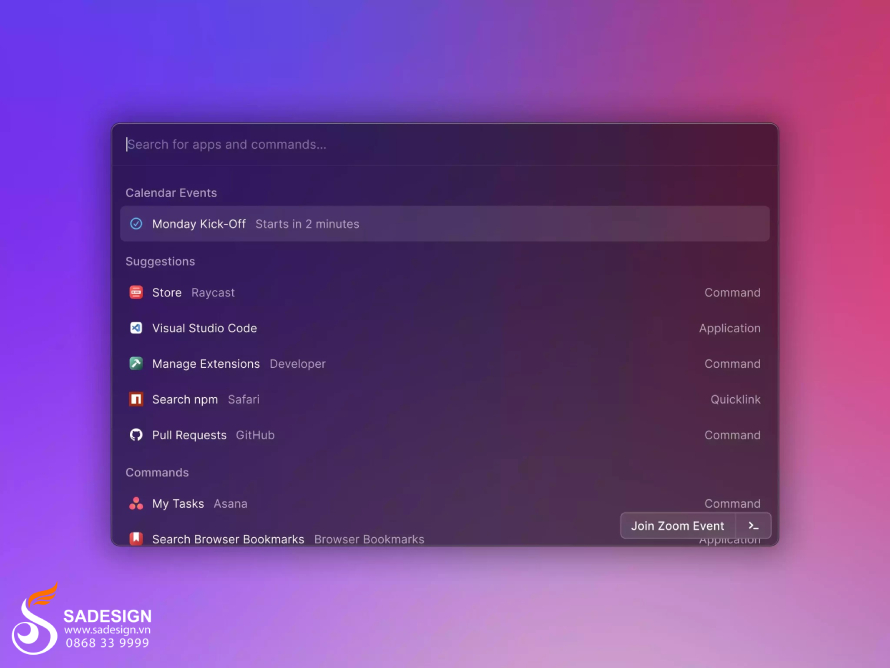Select the Monday Kick-Off event row

click(444, 224)
